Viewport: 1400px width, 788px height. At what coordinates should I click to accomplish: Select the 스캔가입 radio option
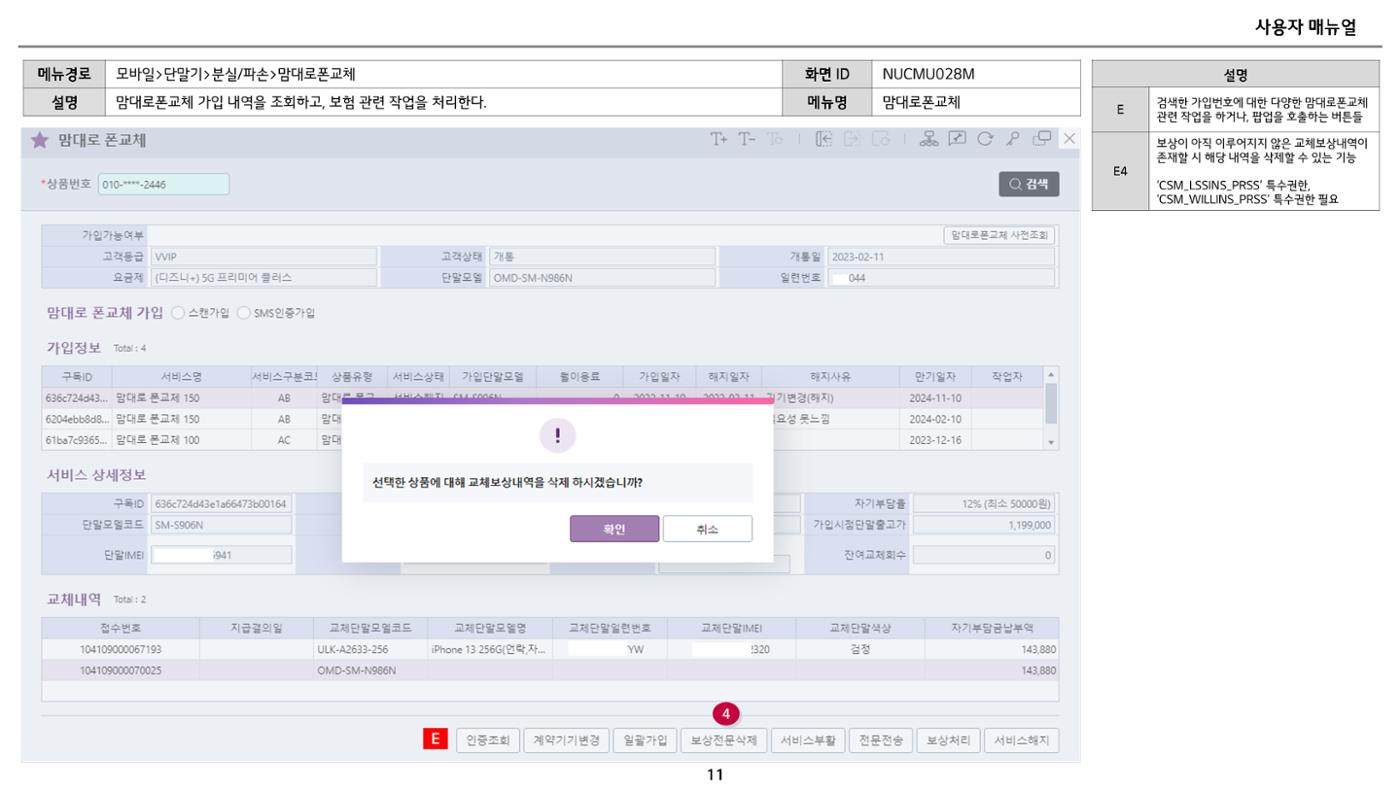[179, 313]
